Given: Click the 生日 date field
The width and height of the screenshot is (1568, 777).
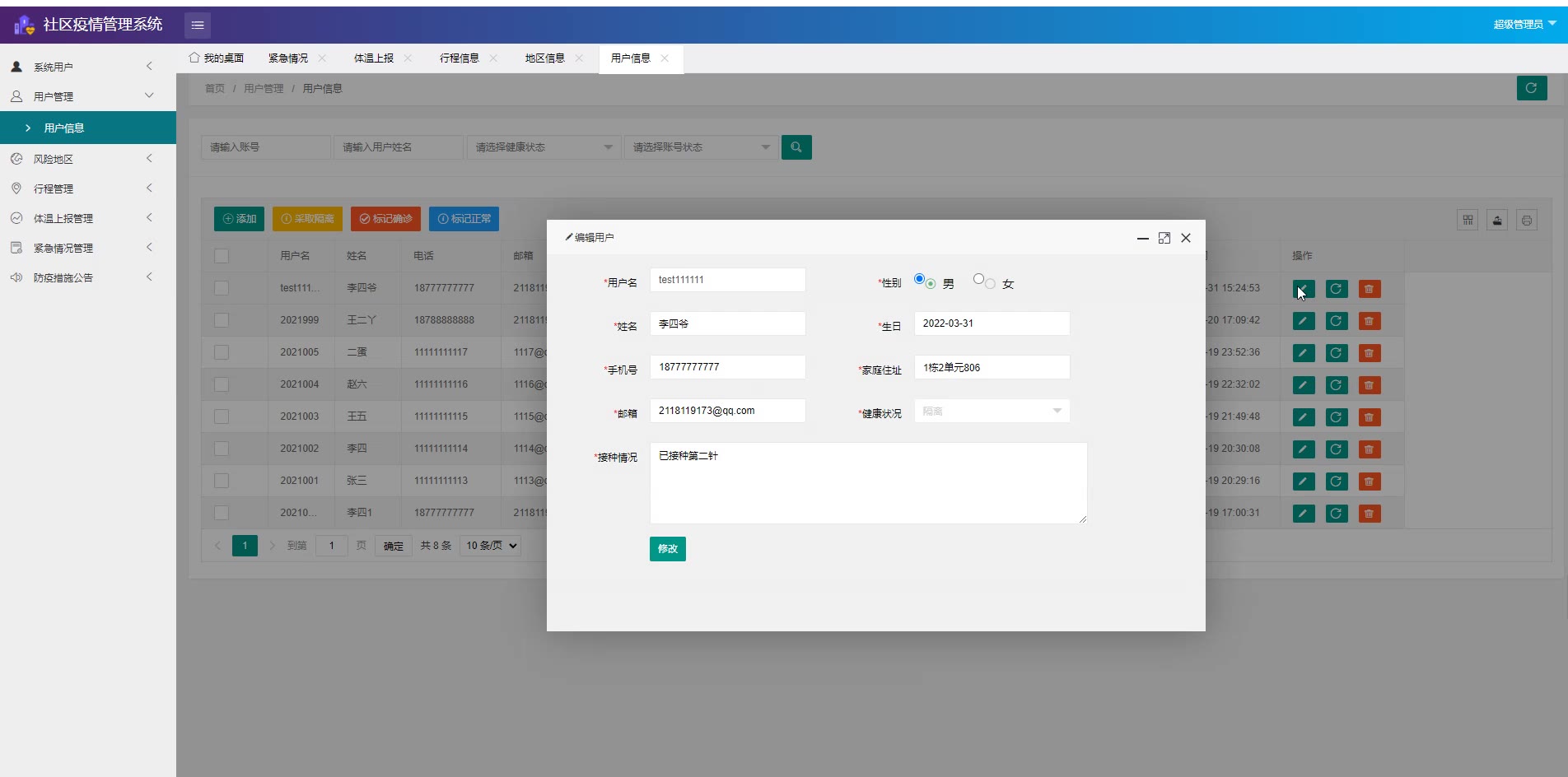Looking at the screenshot, I should point(992,323).
